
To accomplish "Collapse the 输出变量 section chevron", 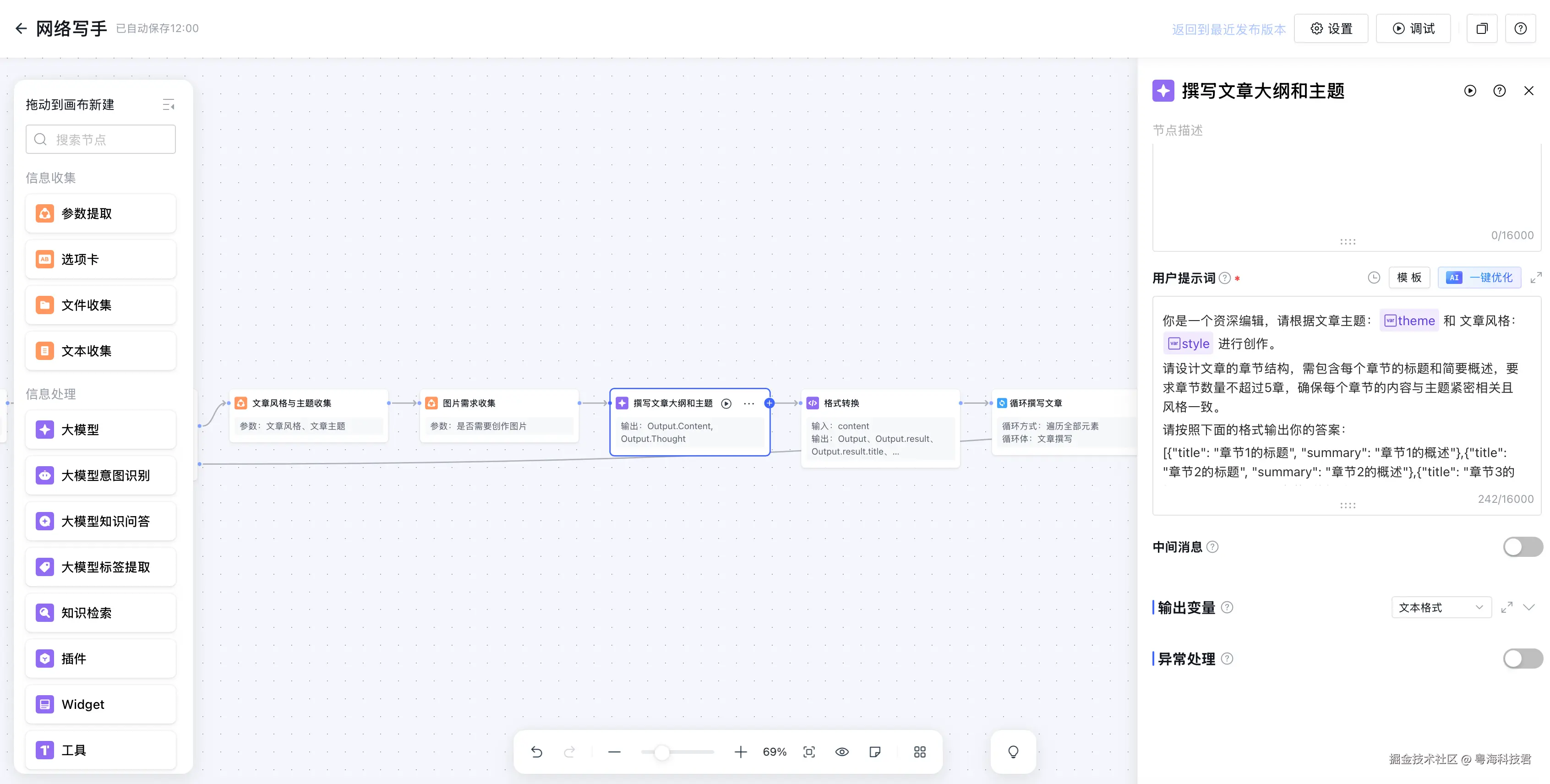I will [1529, 607].
